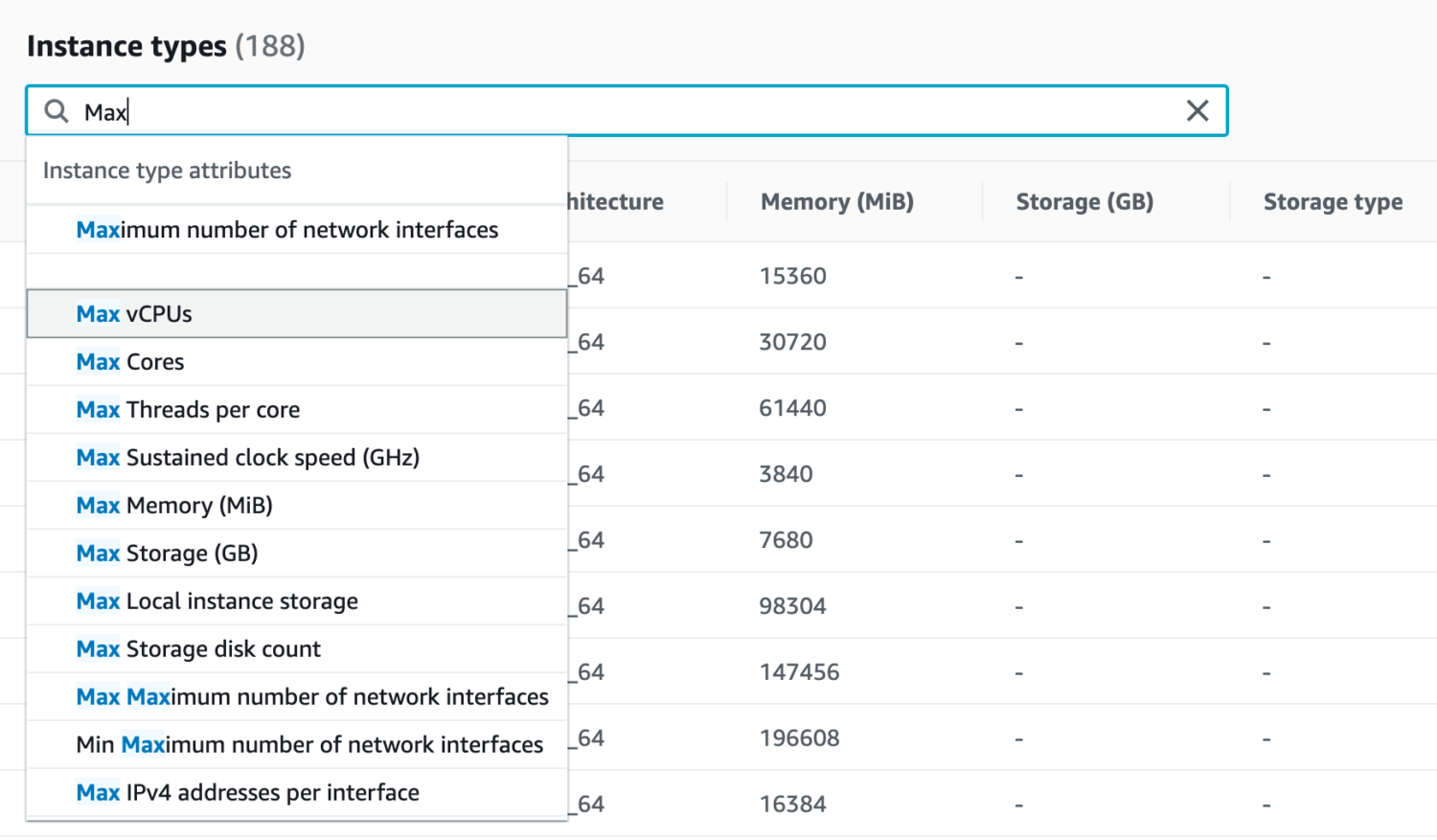The image size is (1437, 840).
Task: Click the Storage type column header
Action: point(1332,202)
